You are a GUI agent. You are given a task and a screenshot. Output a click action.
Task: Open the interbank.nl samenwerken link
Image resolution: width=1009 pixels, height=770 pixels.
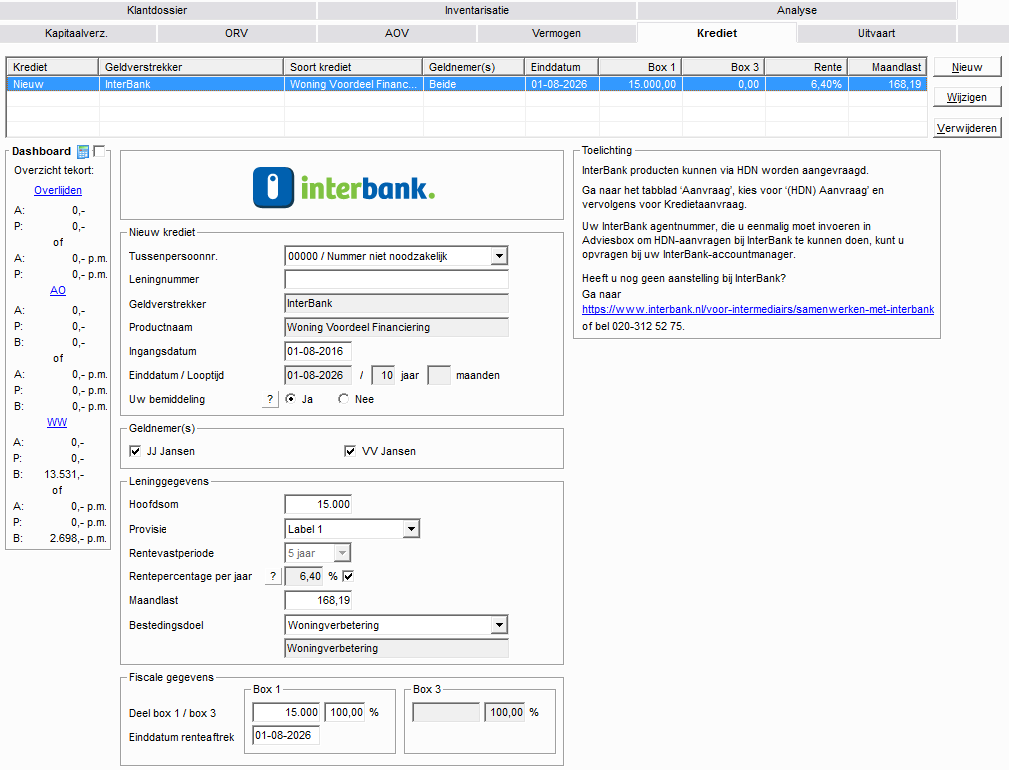click(758, 309)
